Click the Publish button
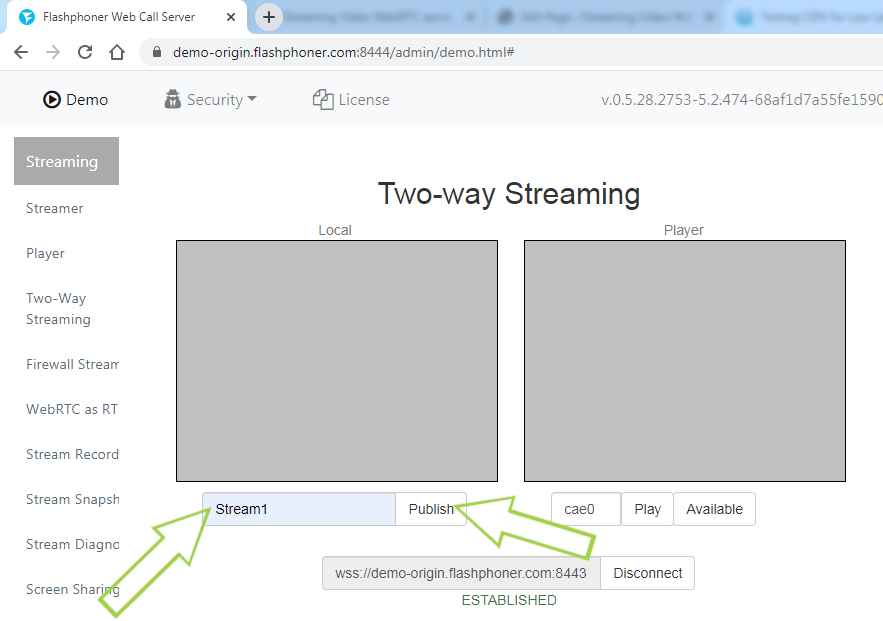The height and width of the screenshot is (621, 883). 431,509
